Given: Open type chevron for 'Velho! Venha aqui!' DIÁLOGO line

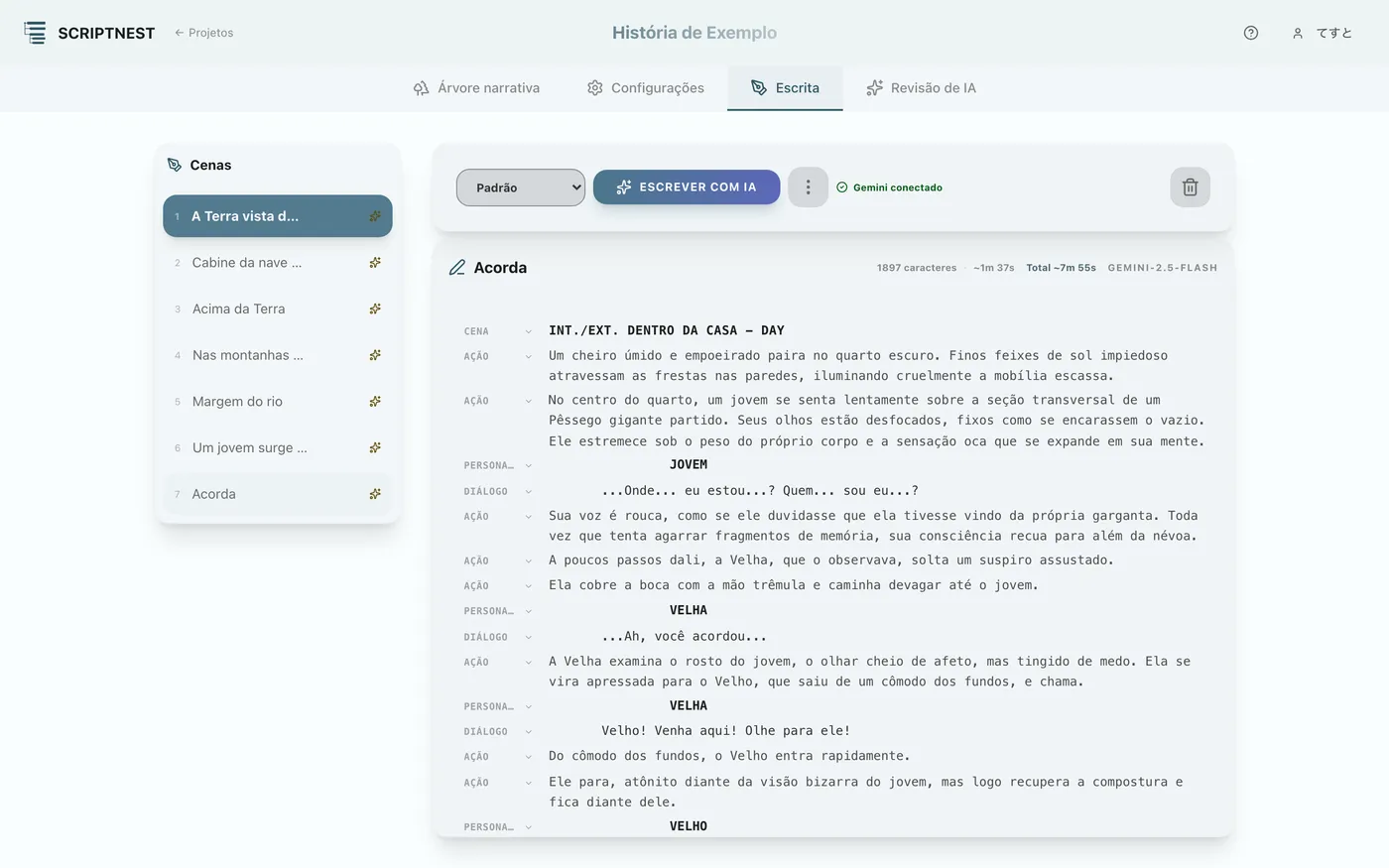Looking at the screenshot, I should (x=528, y=731).
